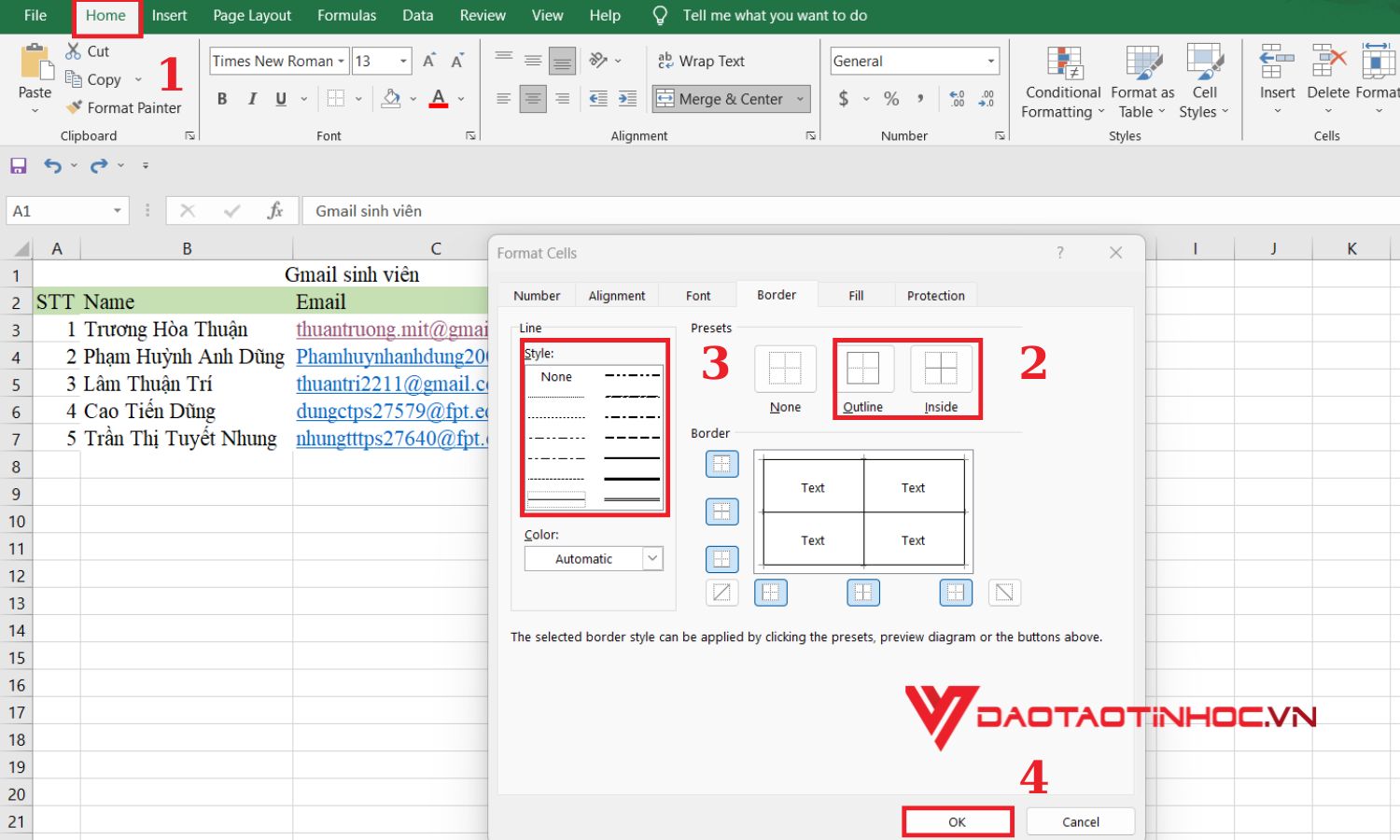Viewport: 1400px width, 840px height.
Task: Toggle italic formatting
Action: pyautogui.click(x=251, y=98)
